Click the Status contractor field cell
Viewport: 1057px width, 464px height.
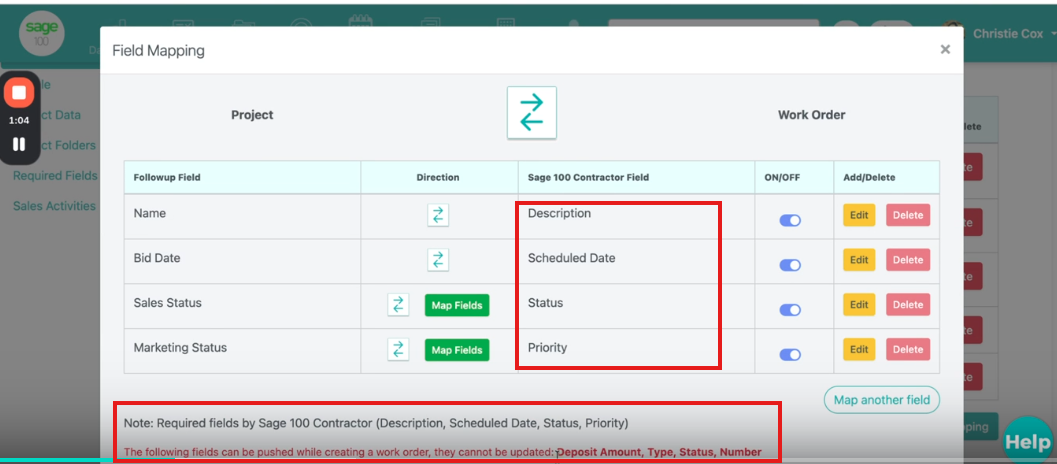coord(636,306)
